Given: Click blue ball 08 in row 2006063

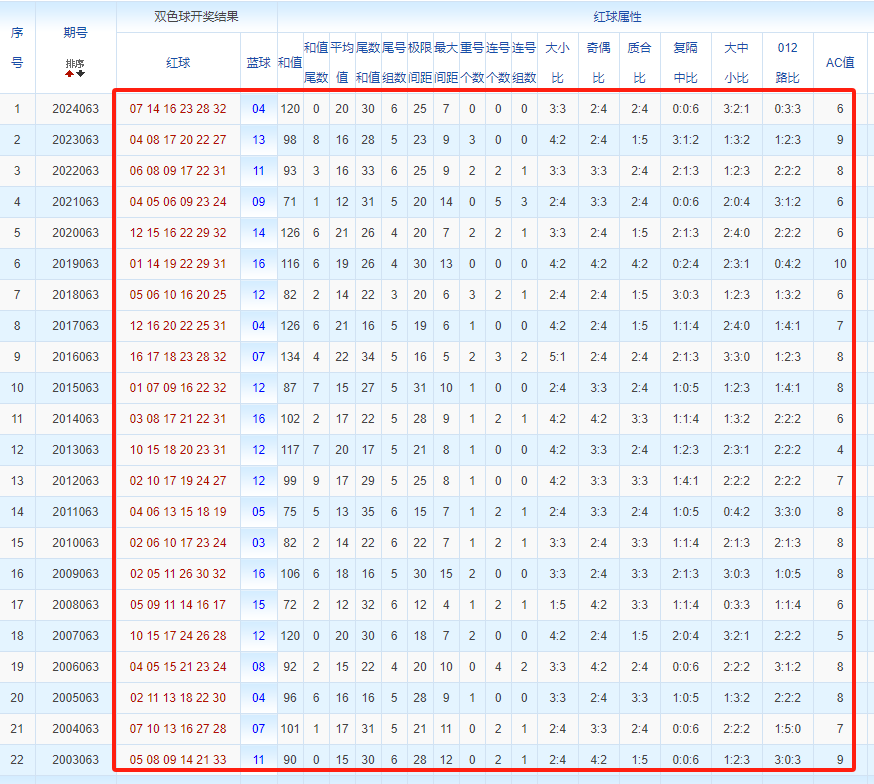Looking at the screenshot, I should pyautogui.click(x=259, y=667).
